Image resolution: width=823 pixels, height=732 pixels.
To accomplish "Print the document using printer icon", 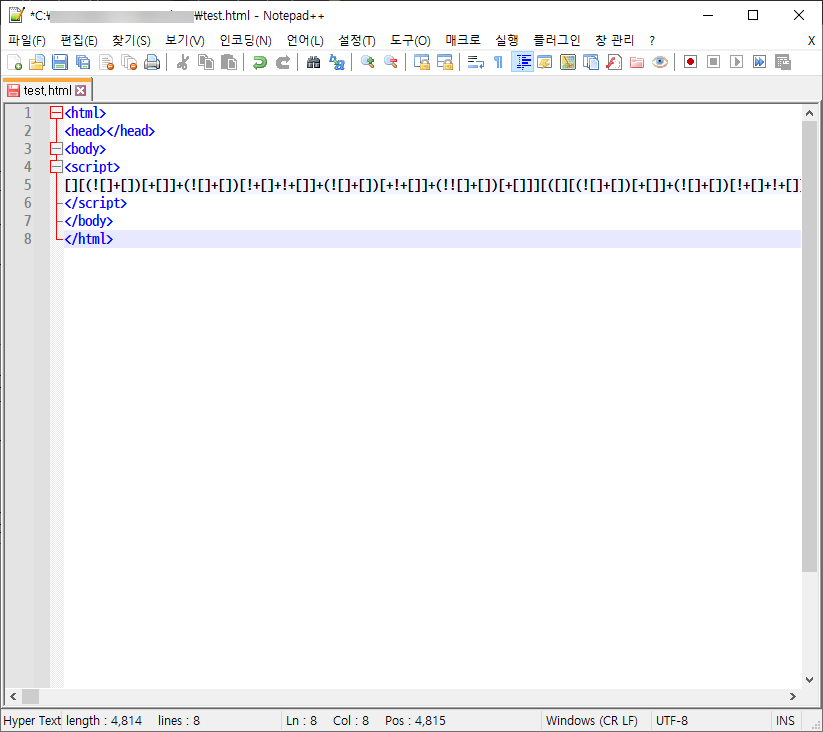I will [x=152, y=62].
